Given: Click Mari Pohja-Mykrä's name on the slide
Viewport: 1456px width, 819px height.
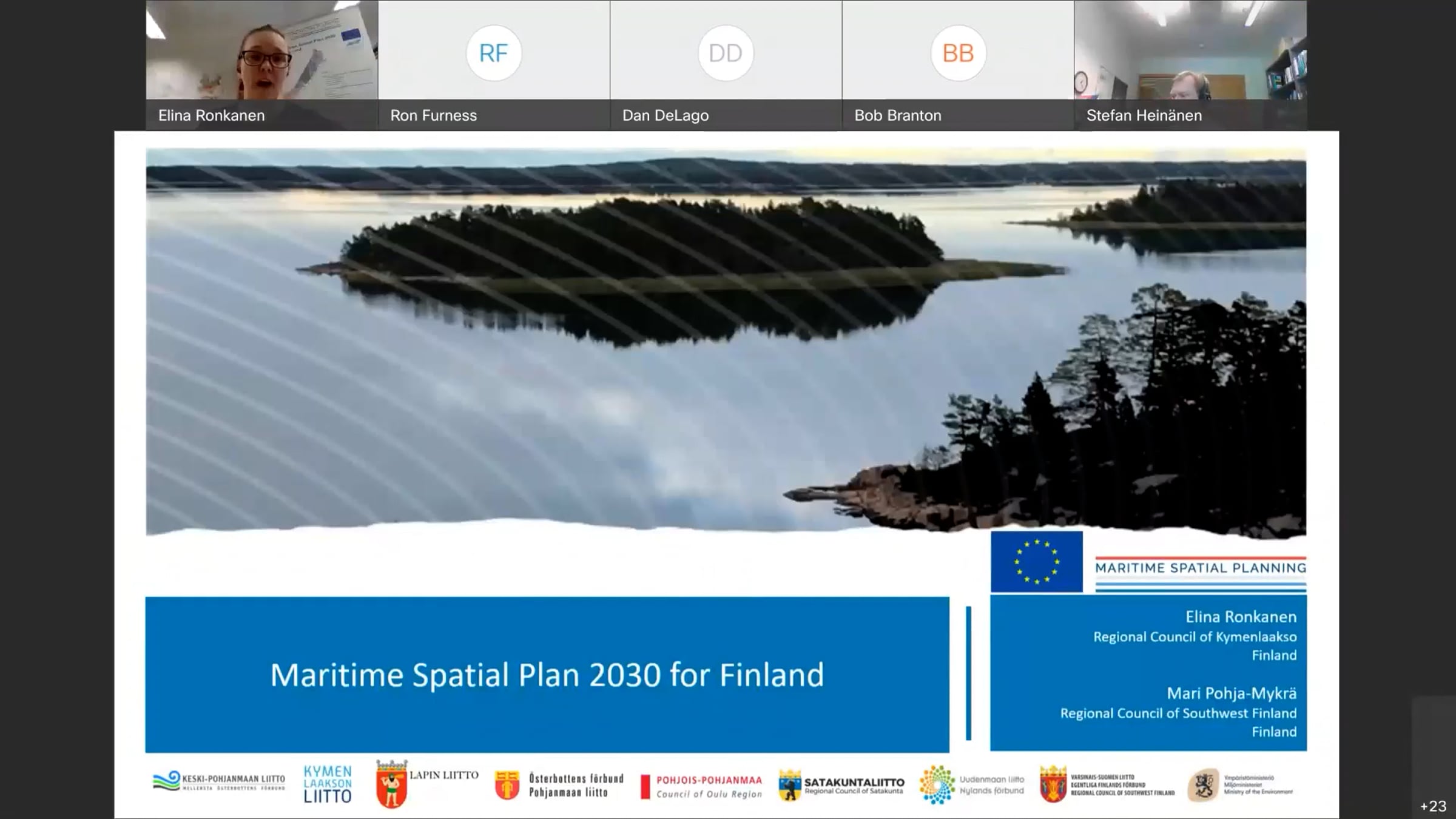Looking at the screenshot, I should tap(1231, 693).
